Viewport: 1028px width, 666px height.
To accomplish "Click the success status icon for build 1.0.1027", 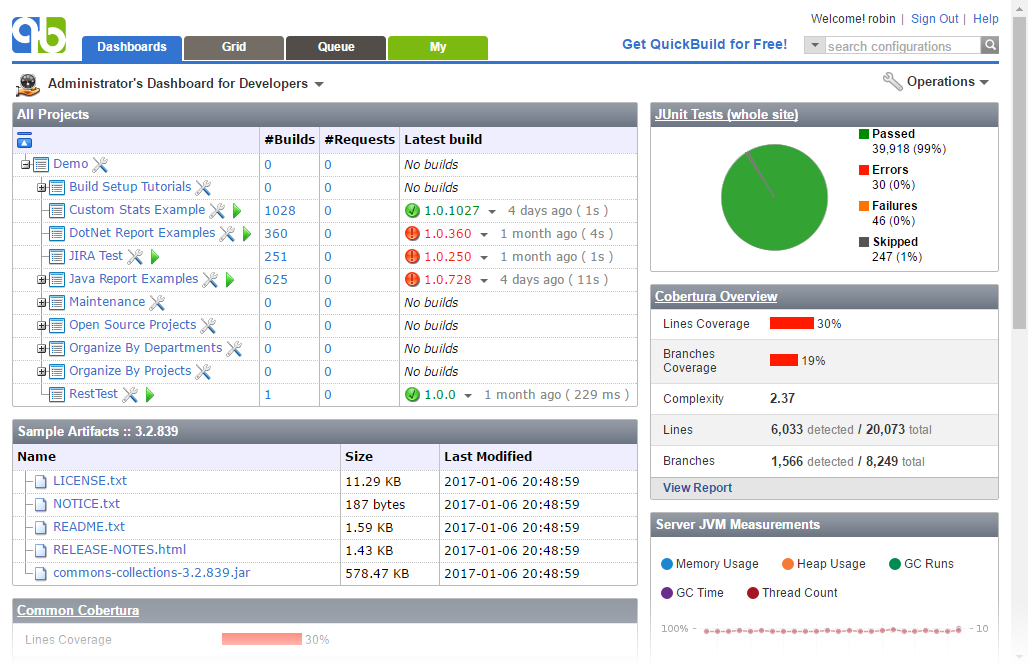I will (x=412, y=210).
